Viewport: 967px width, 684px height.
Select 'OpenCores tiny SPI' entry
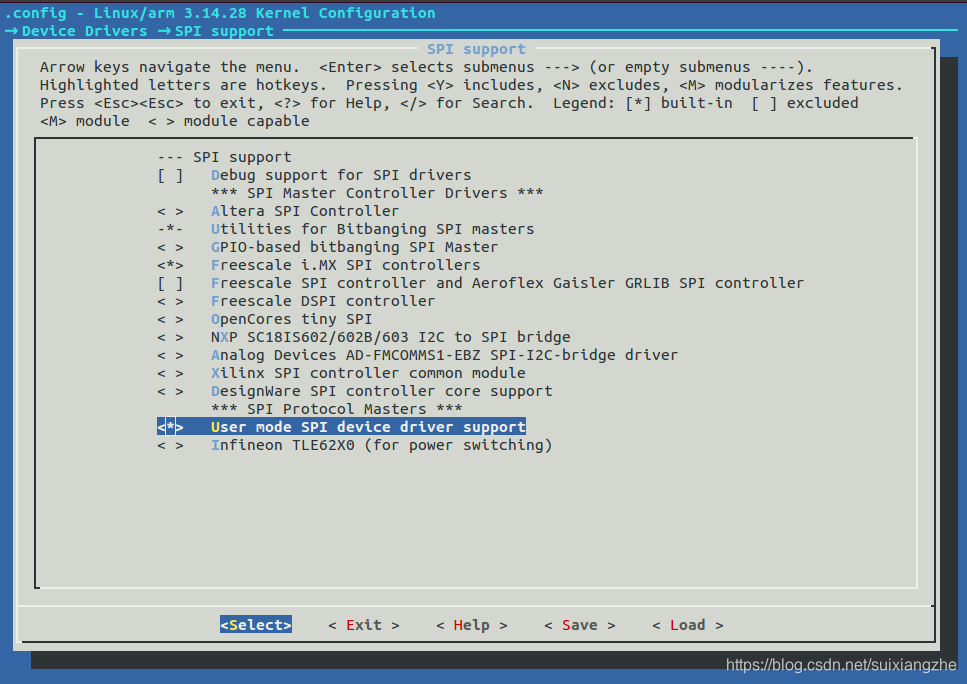pos(291,319)
